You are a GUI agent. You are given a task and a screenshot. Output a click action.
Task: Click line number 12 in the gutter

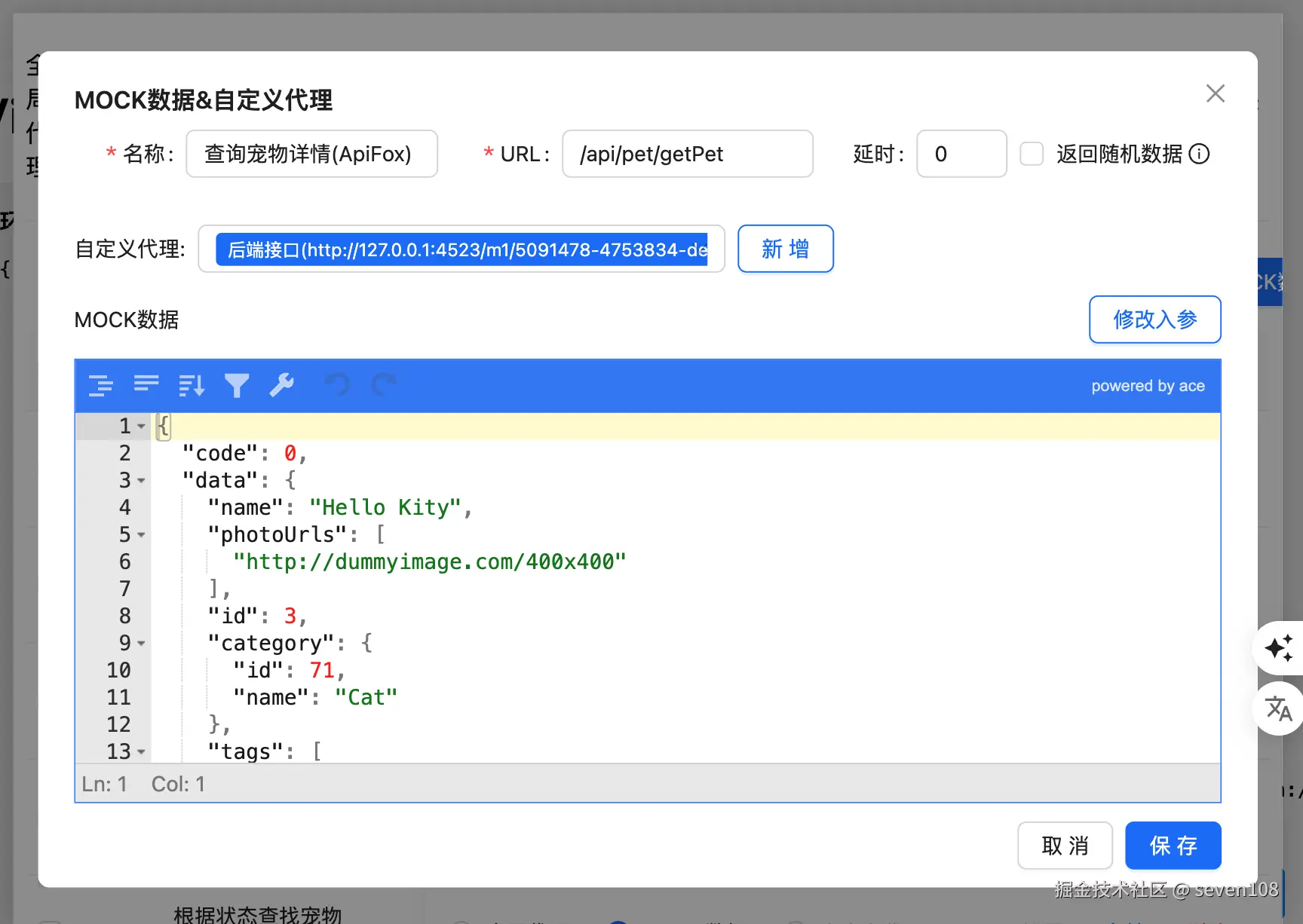(x=118, y=725)
